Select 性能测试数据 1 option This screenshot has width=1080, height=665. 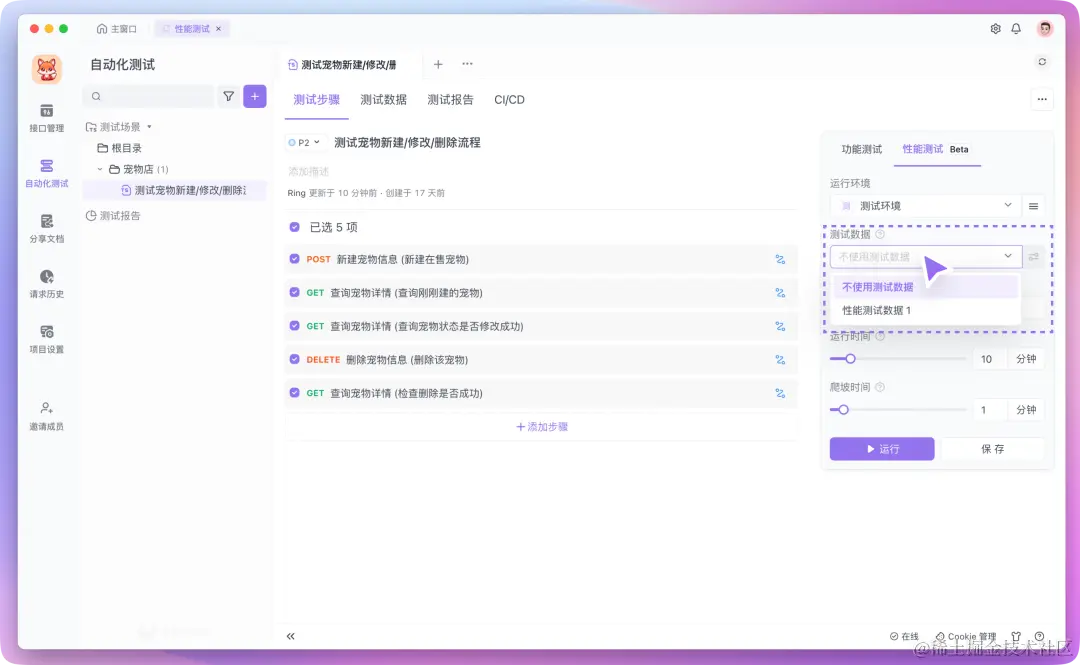[925, 310]
